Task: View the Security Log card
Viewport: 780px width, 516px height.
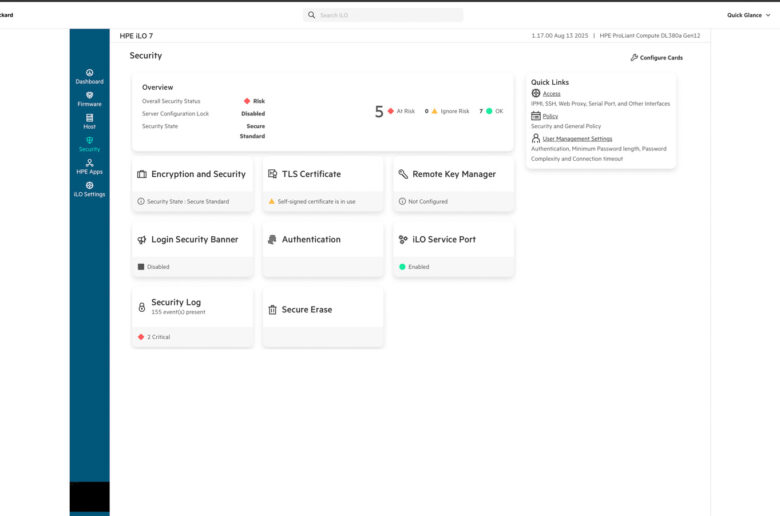Action: click(x=192, y=307)
